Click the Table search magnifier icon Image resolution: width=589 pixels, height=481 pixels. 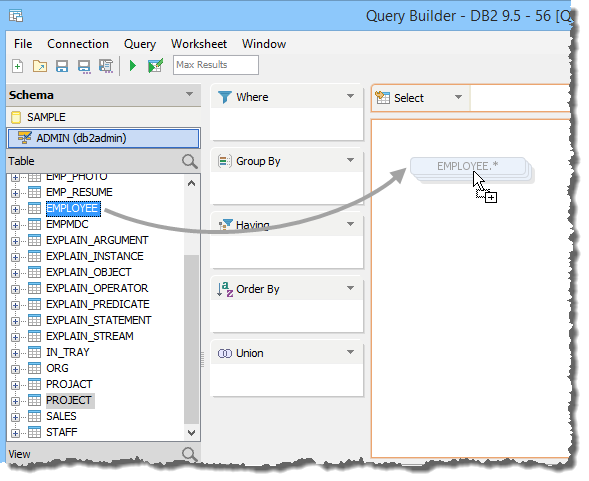pos(189,162)
